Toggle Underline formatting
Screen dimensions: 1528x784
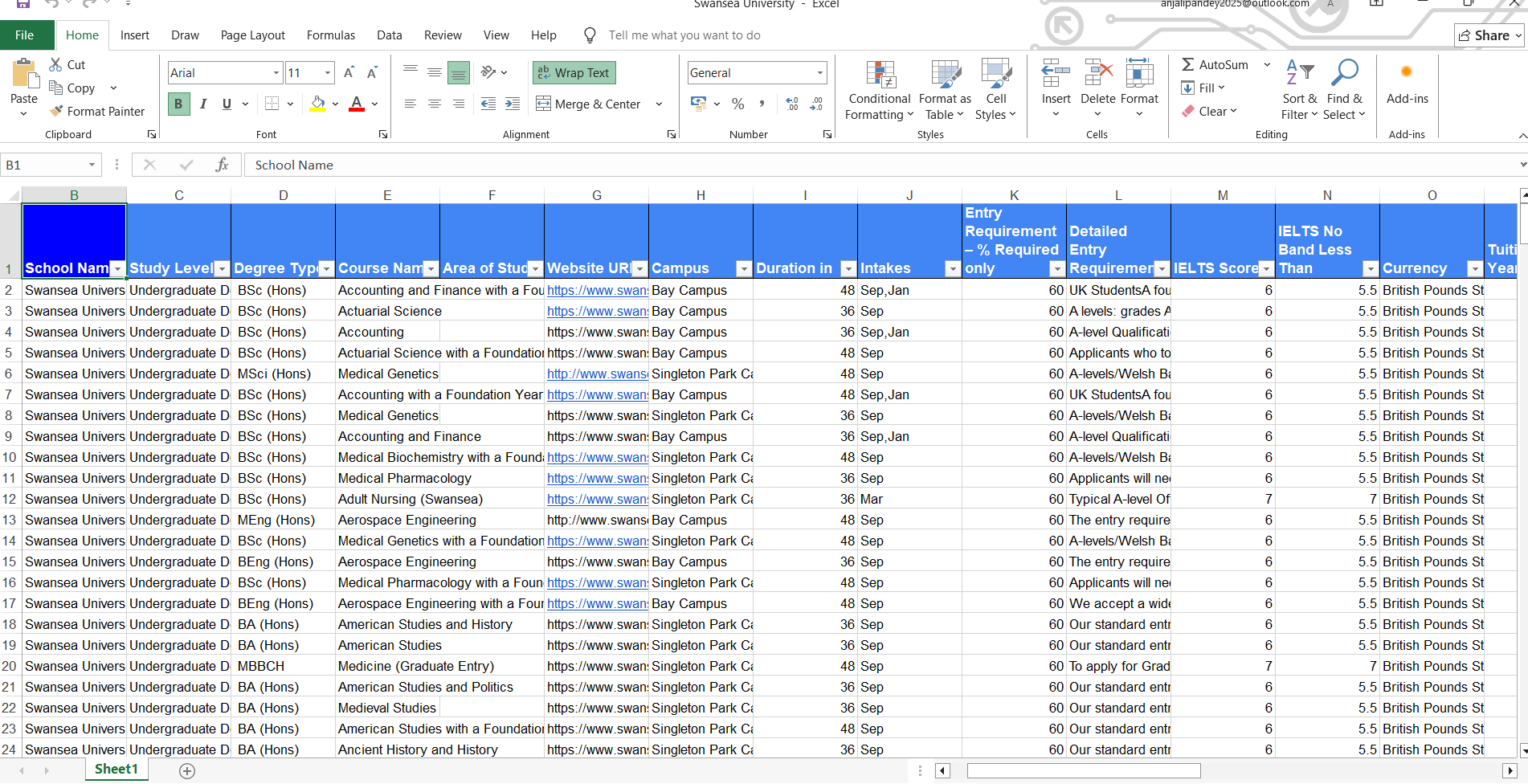227,104
